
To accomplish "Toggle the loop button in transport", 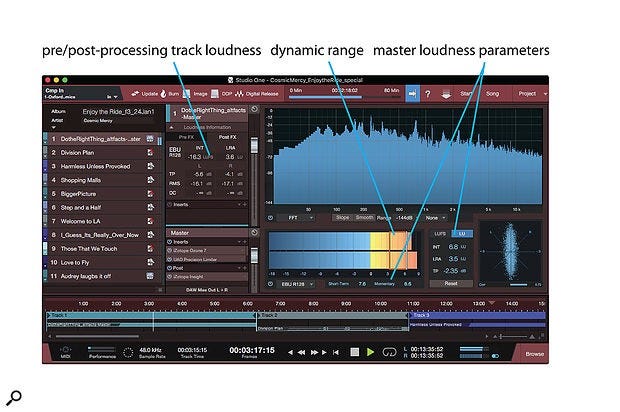I will [389, 352].
